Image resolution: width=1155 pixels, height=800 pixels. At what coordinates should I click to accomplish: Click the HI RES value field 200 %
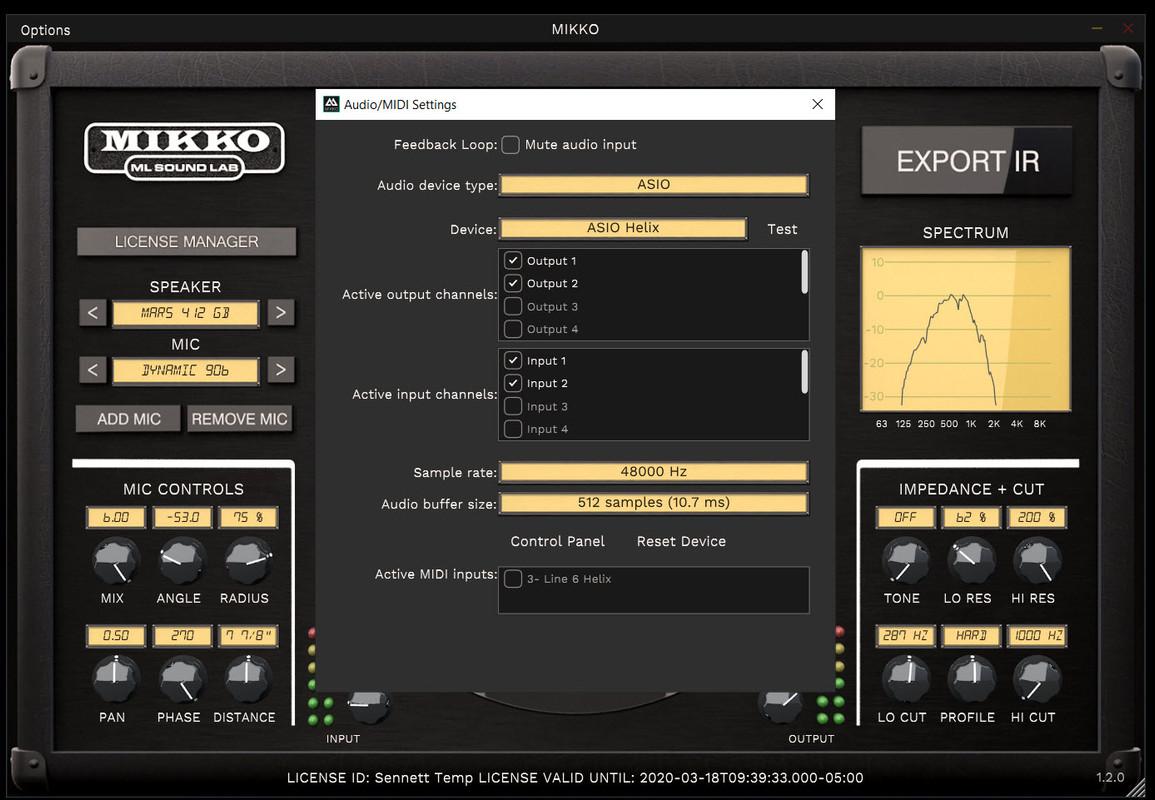[1037, 517]
